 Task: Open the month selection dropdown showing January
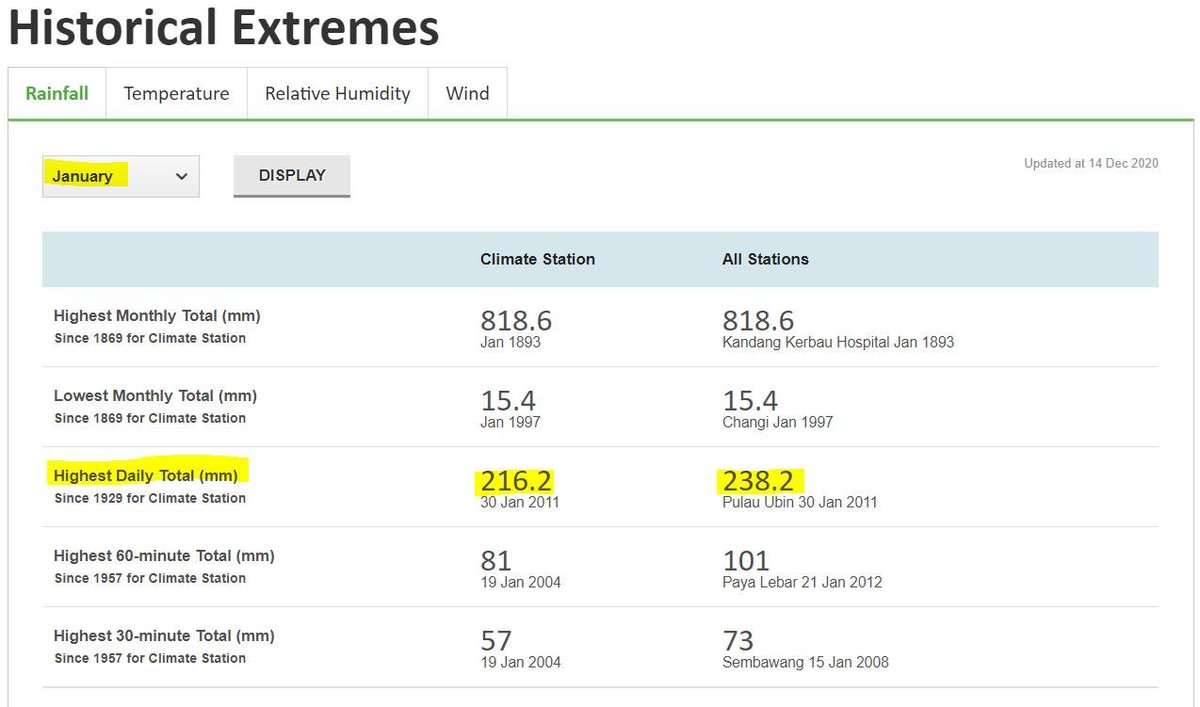pyautogui.click(x=120, y=175)
